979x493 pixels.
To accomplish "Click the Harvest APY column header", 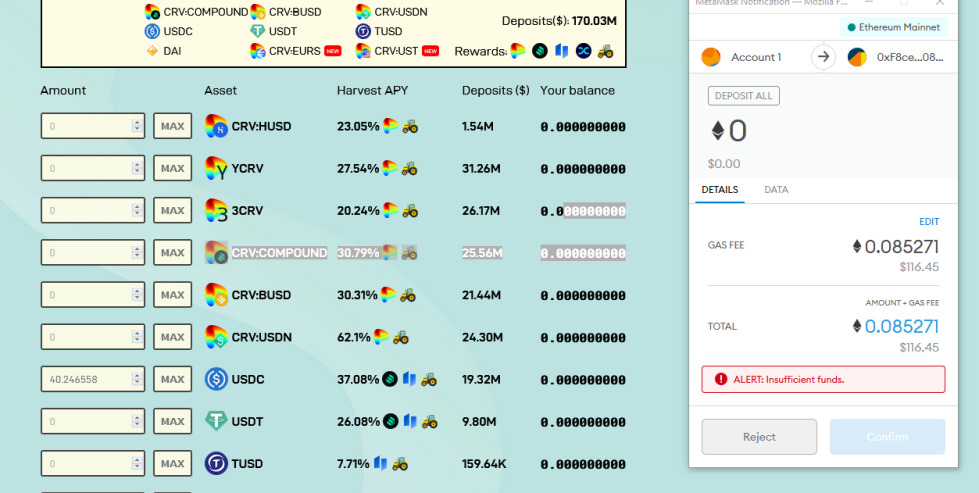I will 372,90.
